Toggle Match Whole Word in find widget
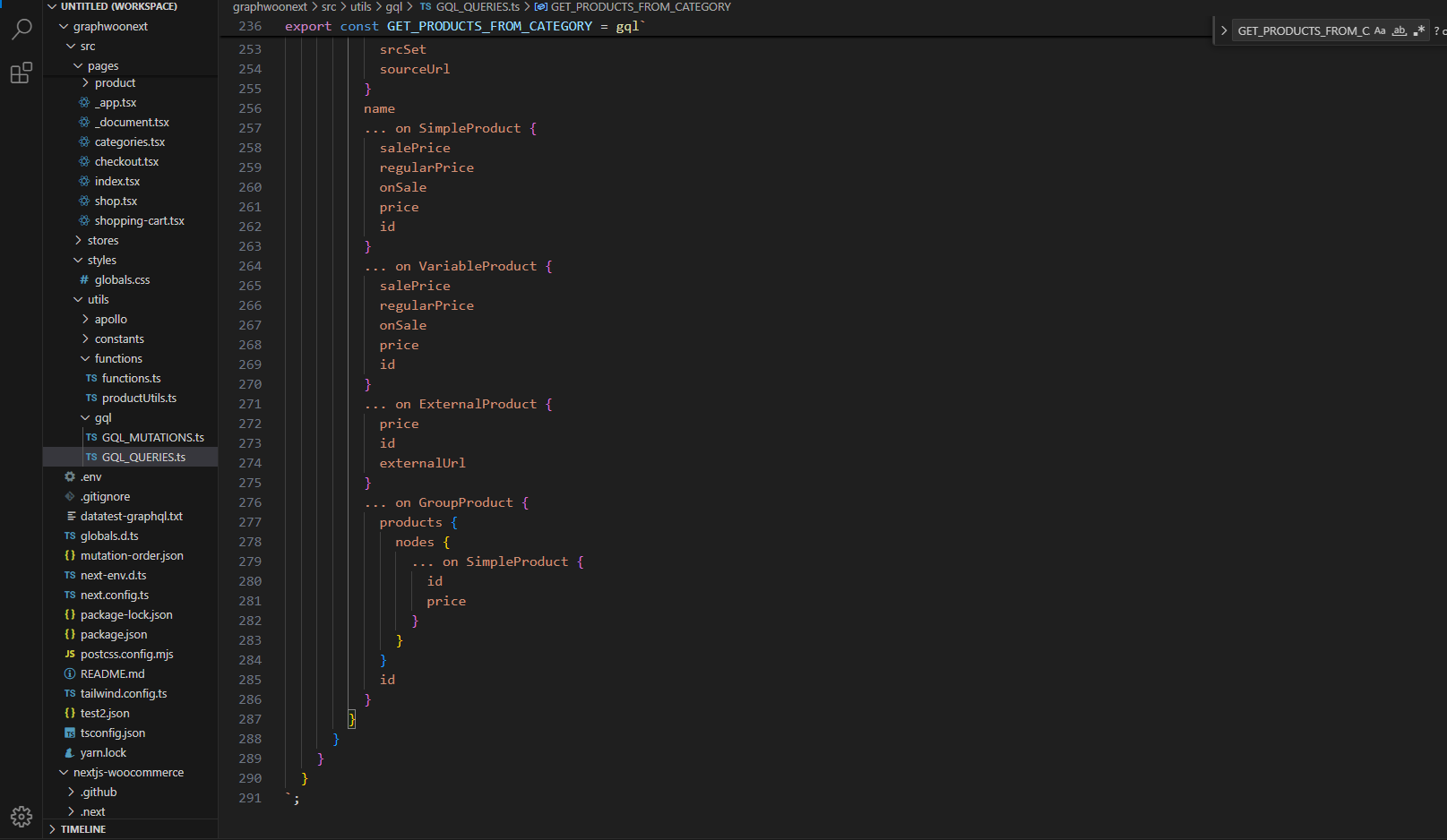 tap(1400, 30)
